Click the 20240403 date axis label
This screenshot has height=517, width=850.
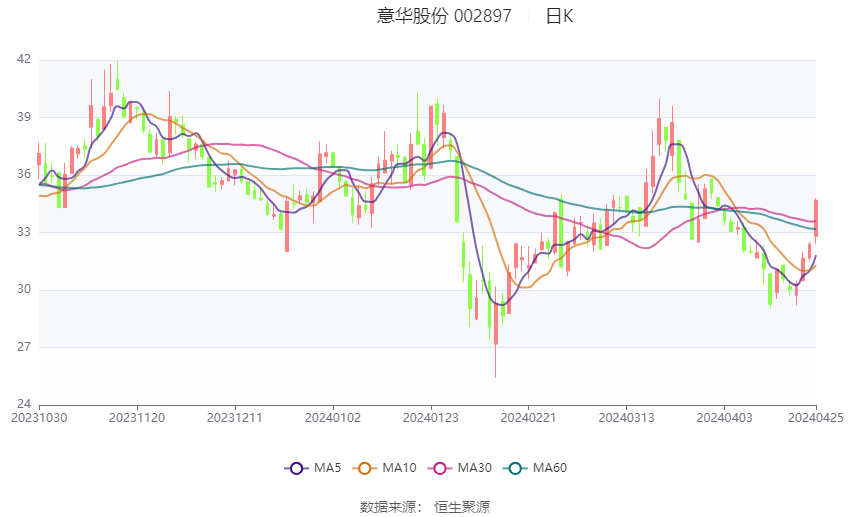(724, 418)
